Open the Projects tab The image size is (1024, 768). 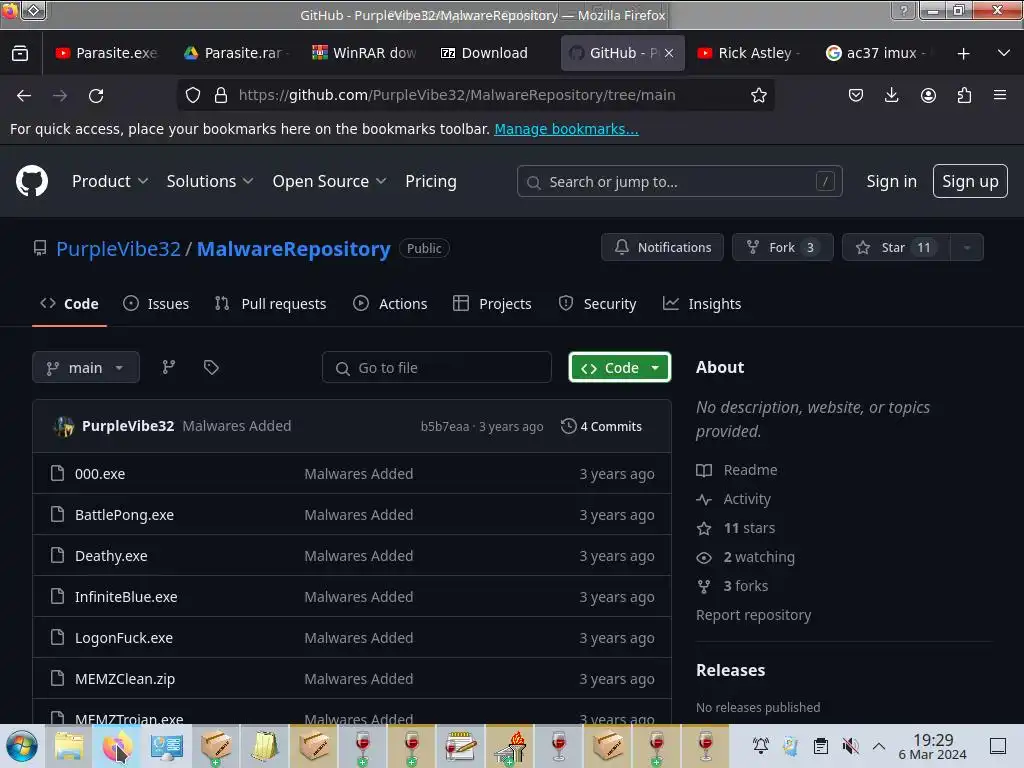pyautogui.click(x=492, y=304)
